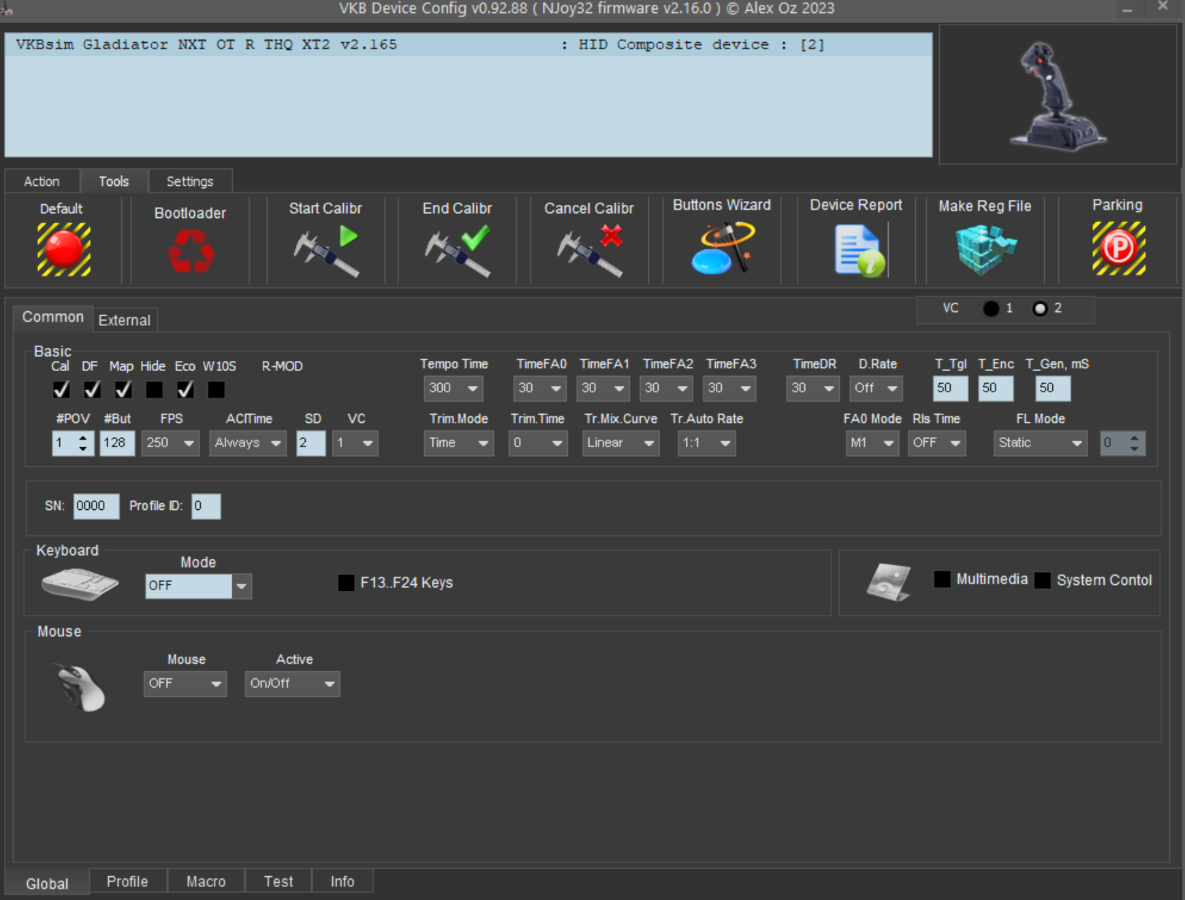Click the Parking icon
Viewport: 1185px width, 900px height.
[x=1118, y=248]
